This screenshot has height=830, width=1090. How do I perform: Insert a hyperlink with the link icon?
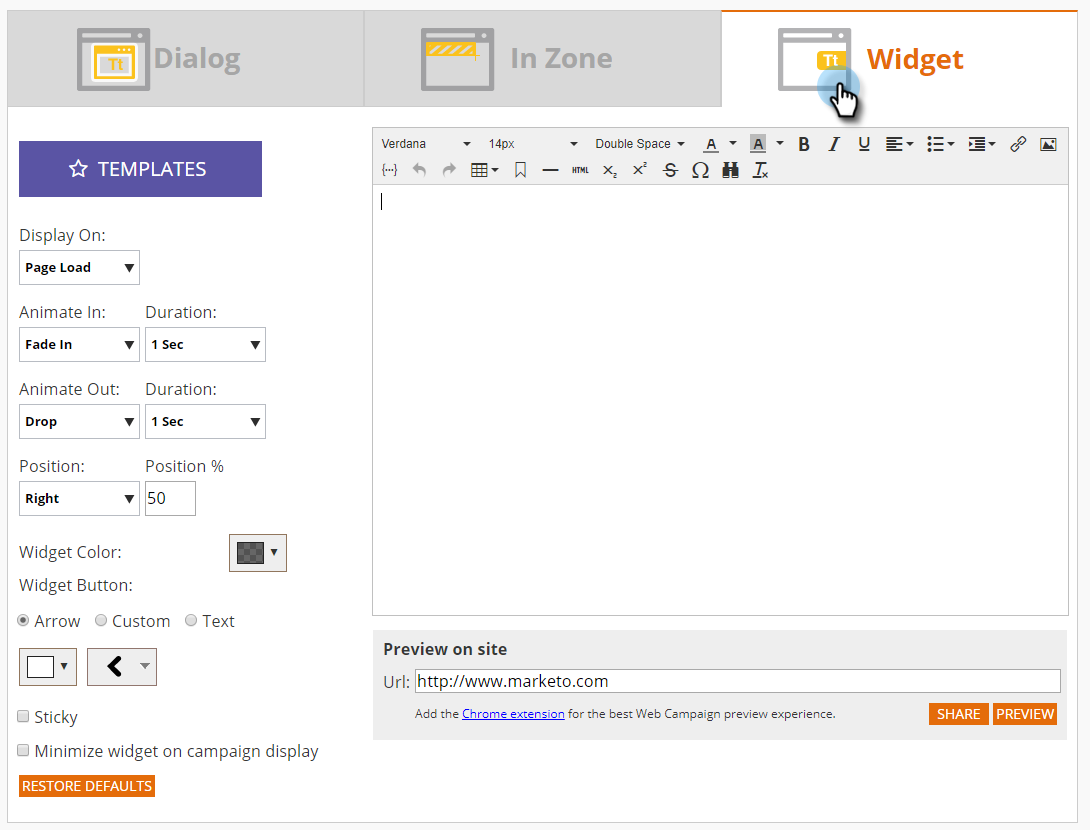coord(1018,144)
